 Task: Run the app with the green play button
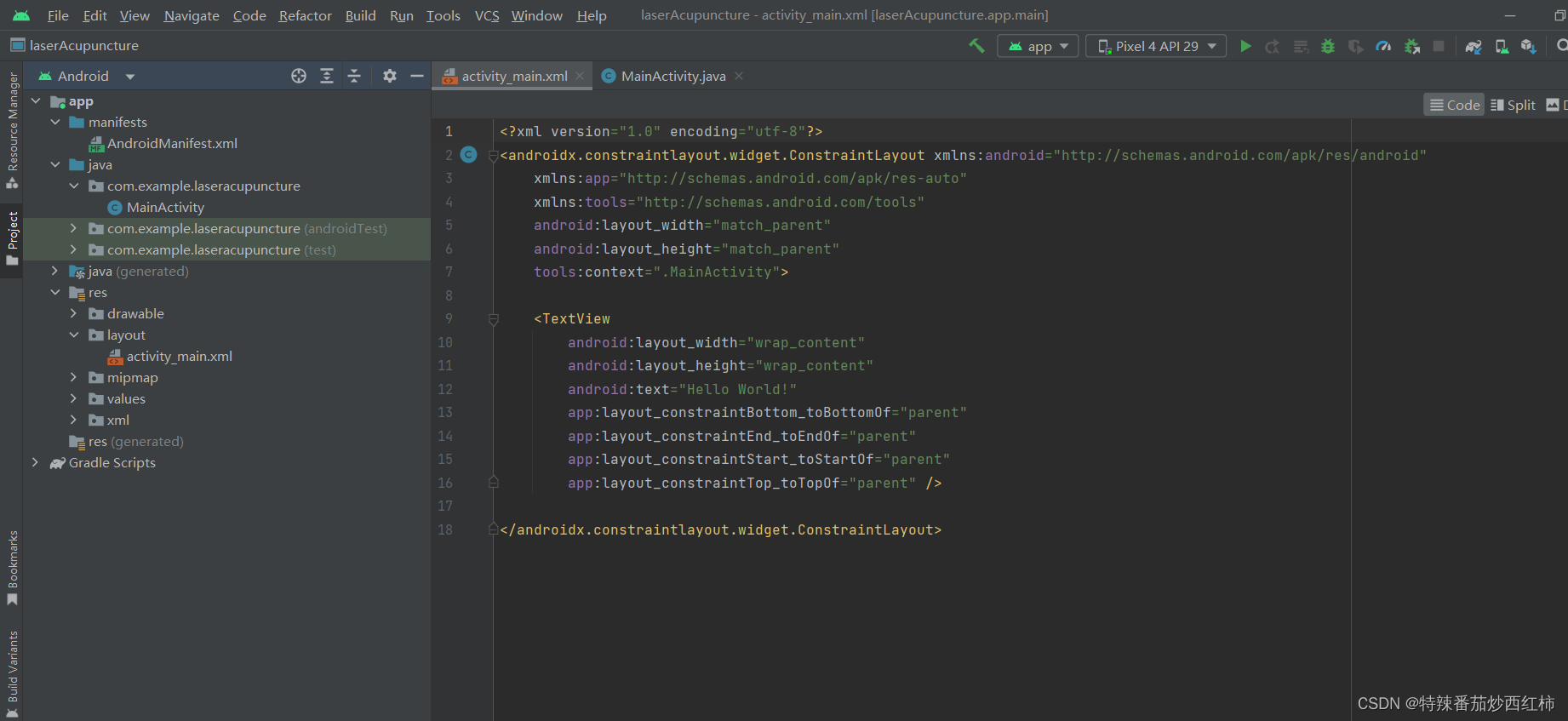(1245, 46)
